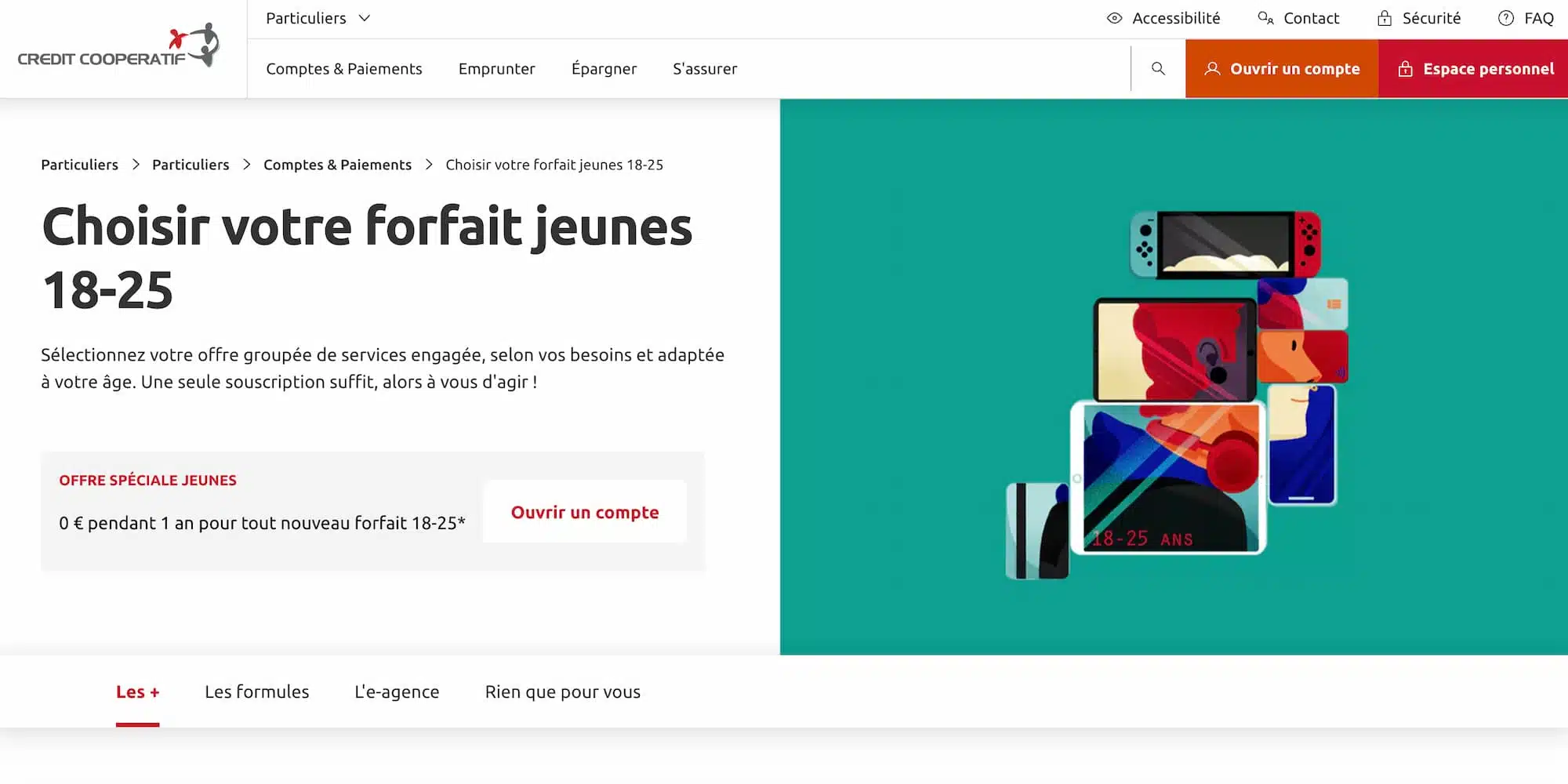Open the L'e-agence tab
Viewport: 1568px width, 784px height.
tap(397, 691)
